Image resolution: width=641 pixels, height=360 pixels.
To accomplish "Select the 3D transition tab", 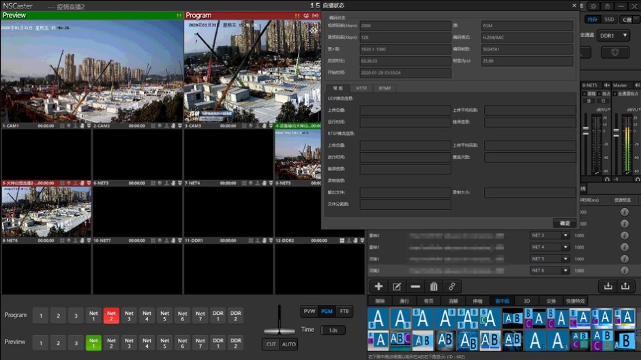I will 527,301.
